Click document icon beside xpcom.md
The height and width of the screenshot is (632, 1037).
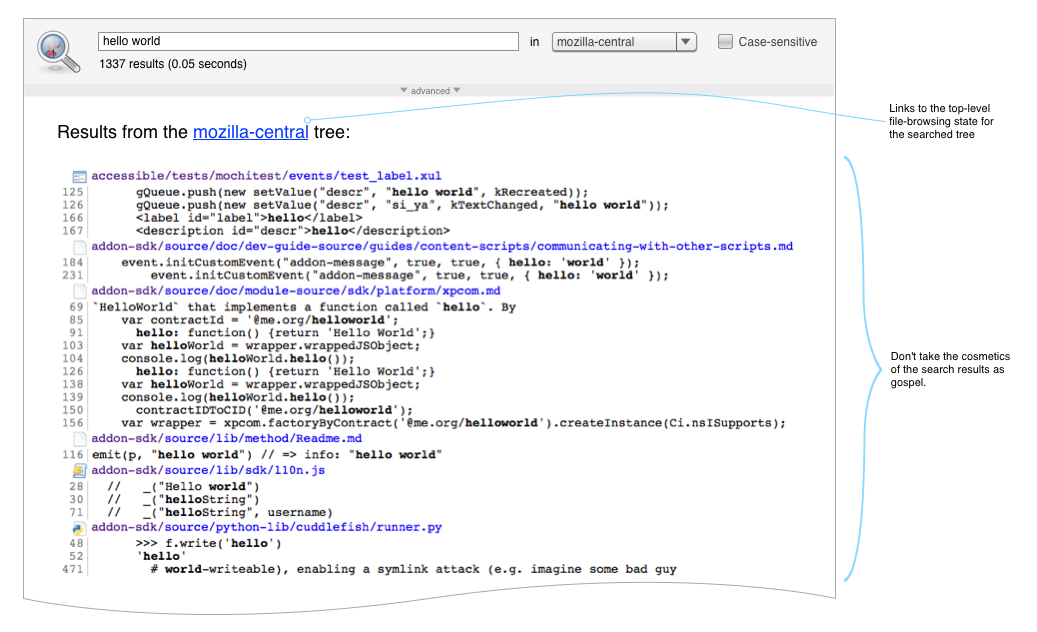pos(79,292)
